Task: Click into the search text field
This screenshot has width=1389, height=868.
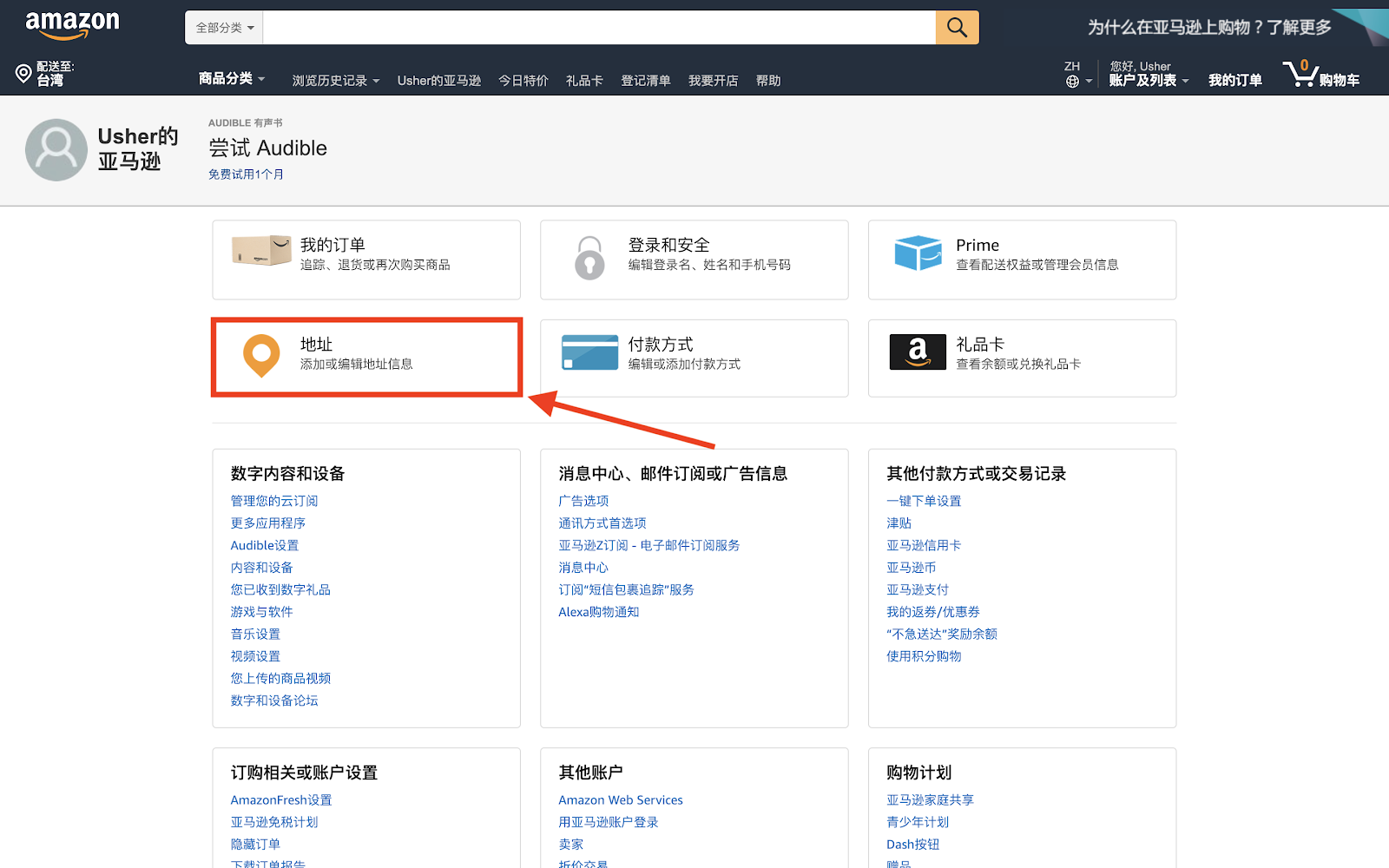Action: point(599,28)
